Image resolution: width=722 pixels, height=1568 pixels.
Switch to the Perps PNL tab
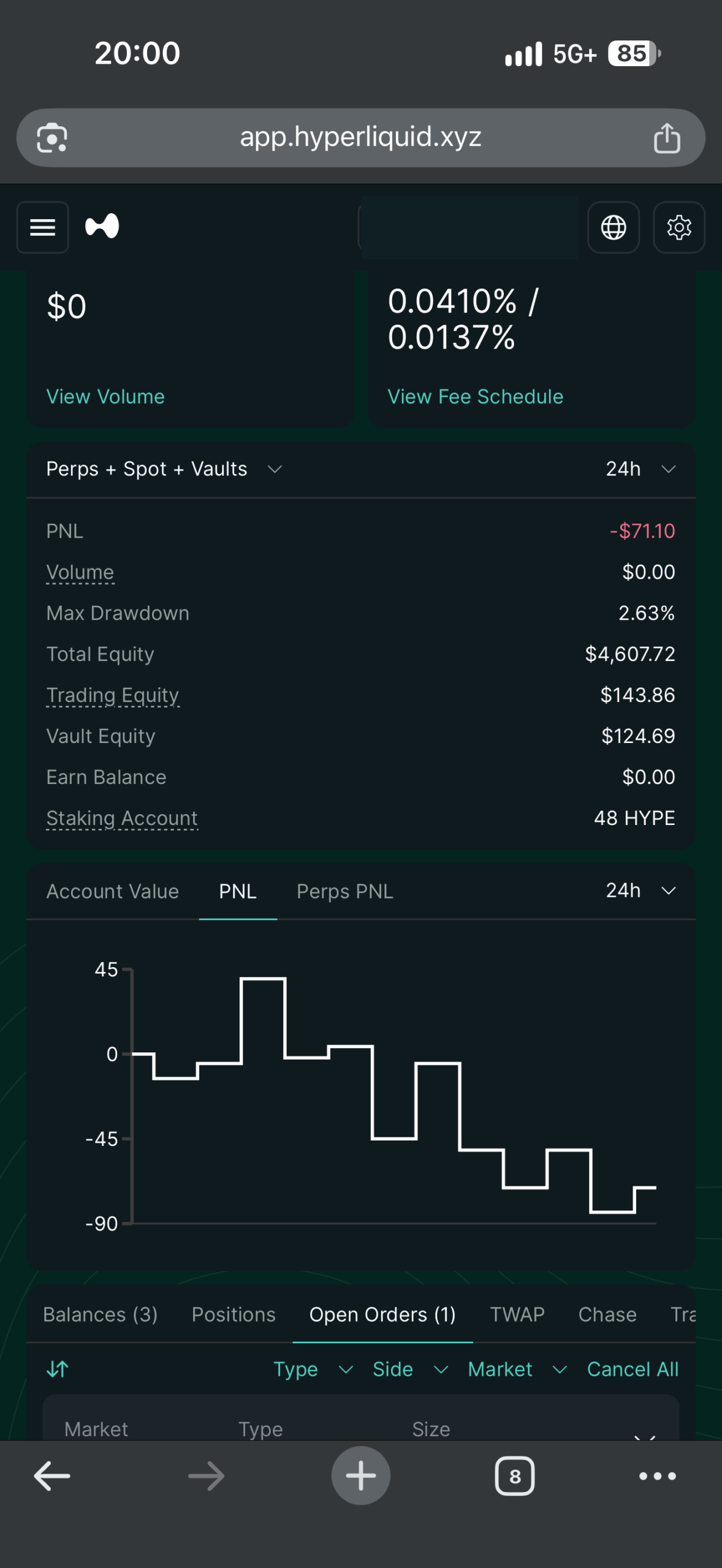click(345, 891)
